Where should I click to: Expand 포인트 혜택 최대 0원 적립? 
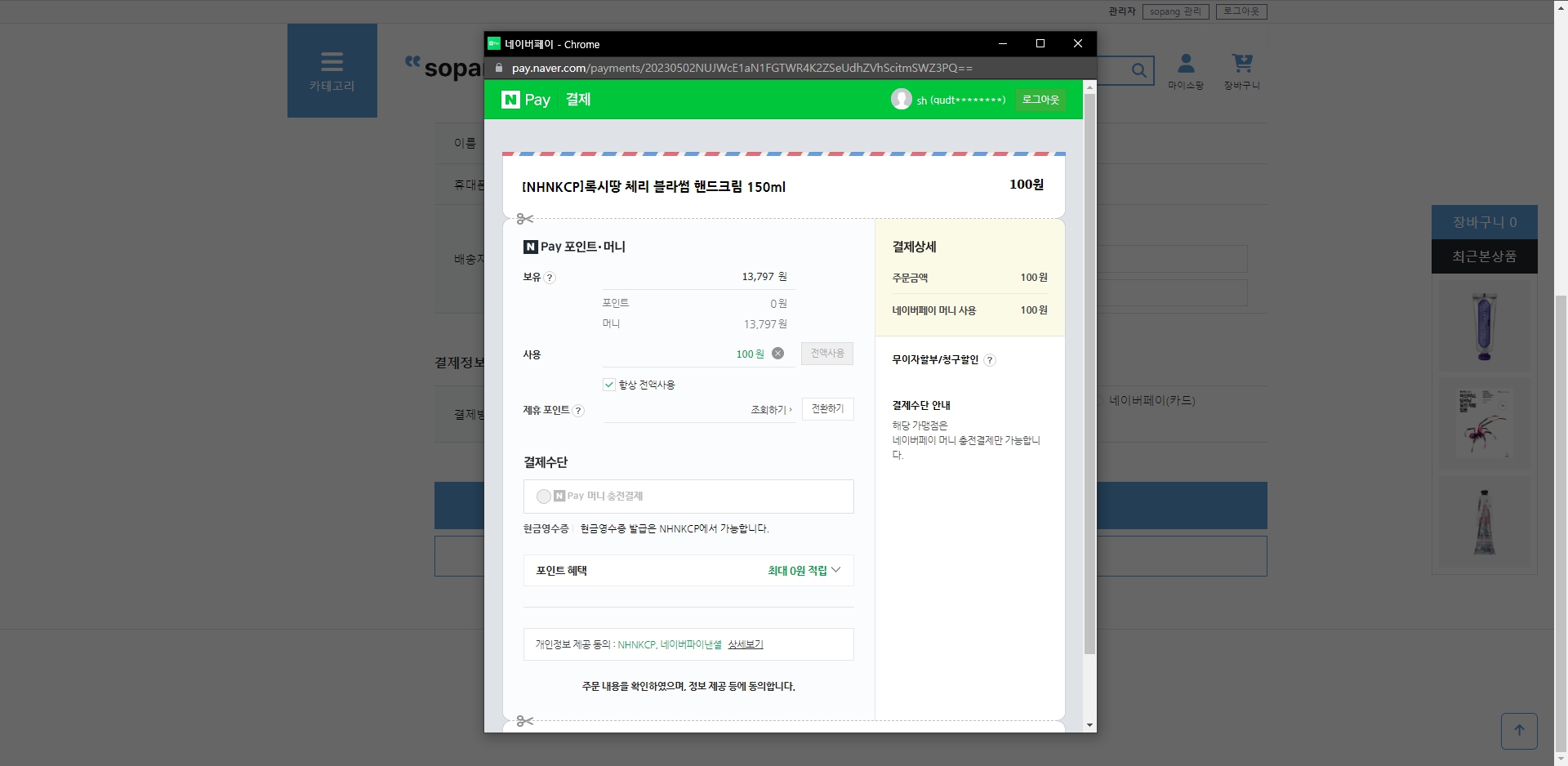tap(688, 571)
